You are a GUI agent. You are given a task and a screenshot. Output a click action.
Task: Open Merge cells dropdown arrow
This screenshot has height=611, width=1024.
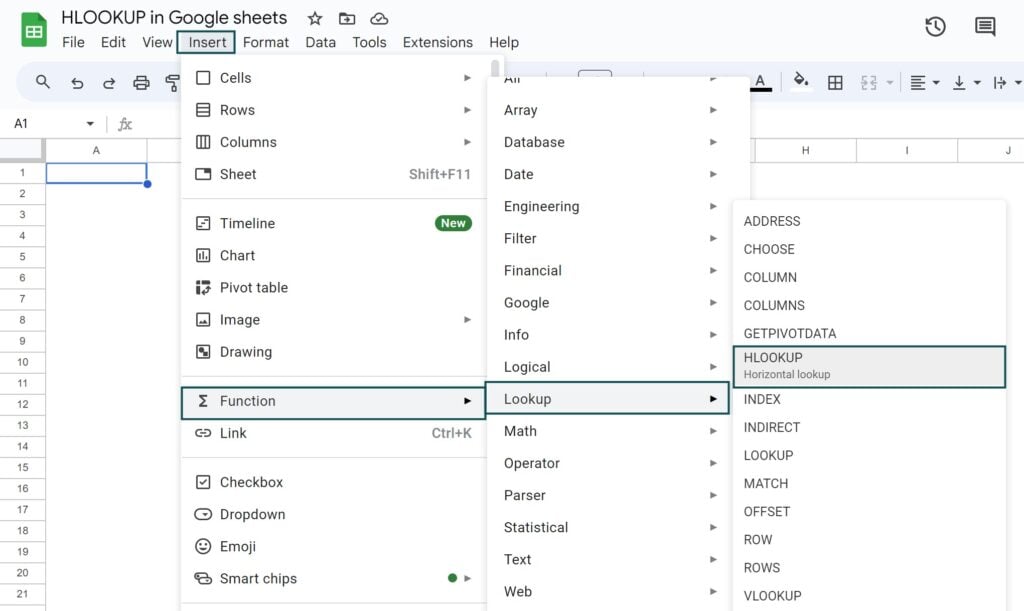tap(889, 83)
